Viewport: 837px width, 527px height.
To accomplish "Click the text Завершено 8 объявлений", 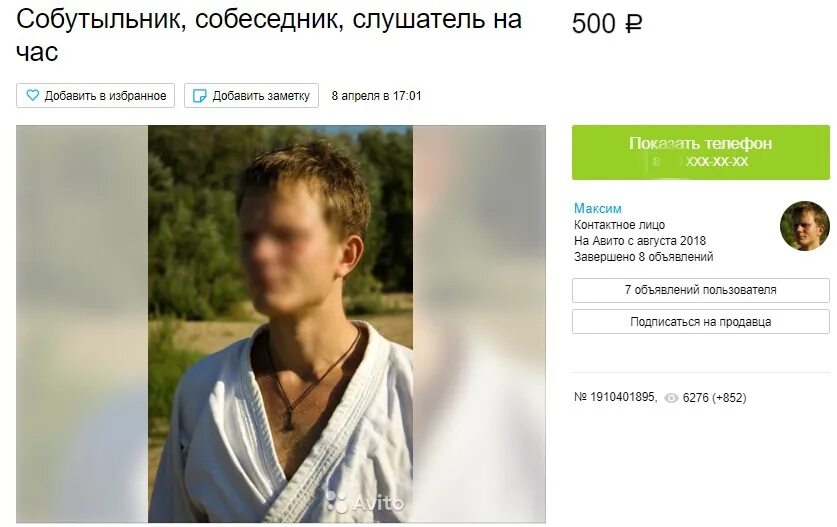I will [644, 257].
